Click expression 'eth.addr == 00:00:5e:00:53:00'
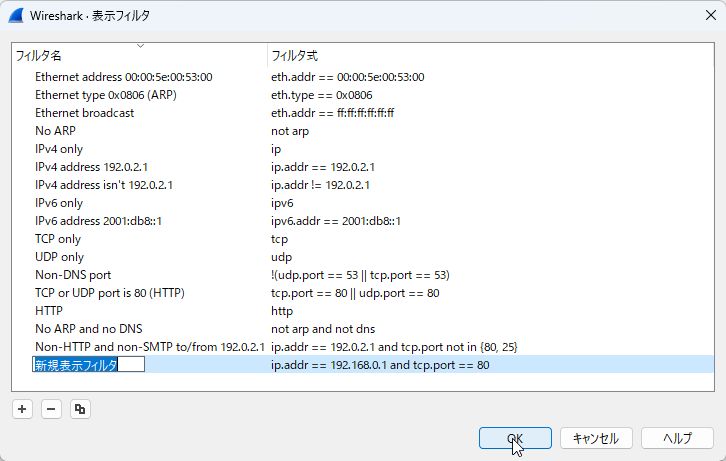 pyautogui.click(x=348, y=77)
